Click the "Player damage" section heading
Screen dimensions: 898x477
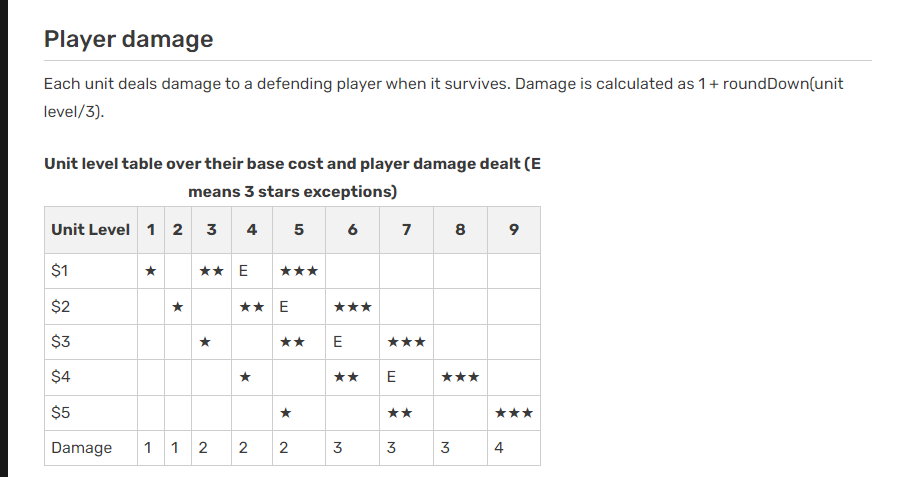[129, 40]
